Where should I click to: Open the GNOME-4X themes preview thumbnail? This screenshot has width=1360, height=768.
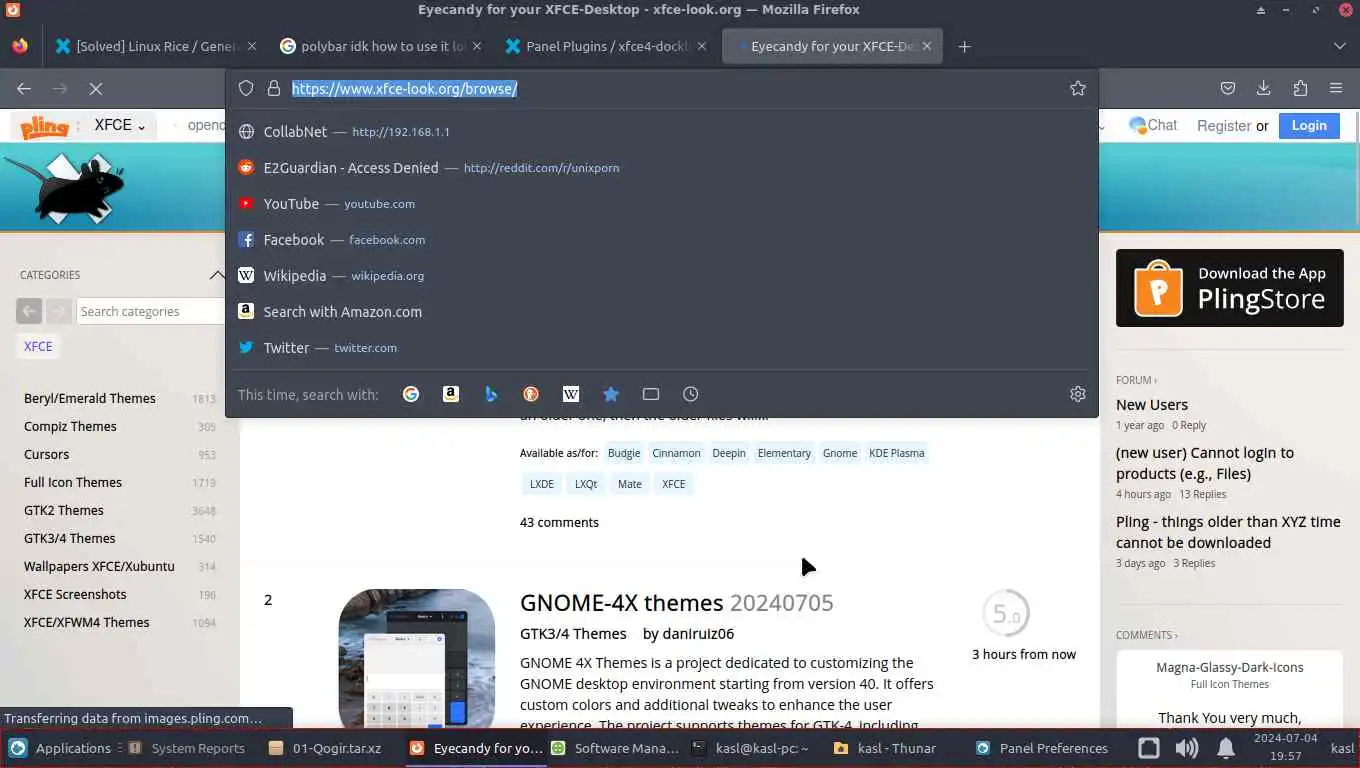coord(417,659)
